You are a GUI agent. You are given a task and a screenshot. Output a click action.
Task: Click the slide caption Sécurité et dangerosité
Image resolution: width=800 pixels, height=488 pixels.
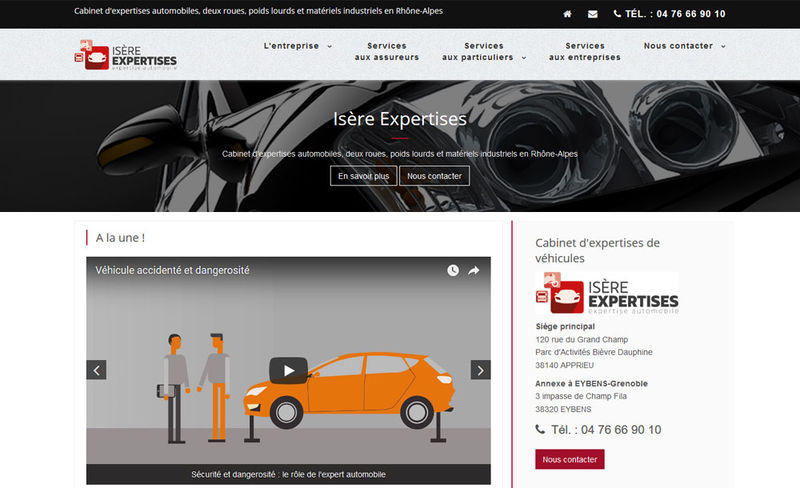288,474
